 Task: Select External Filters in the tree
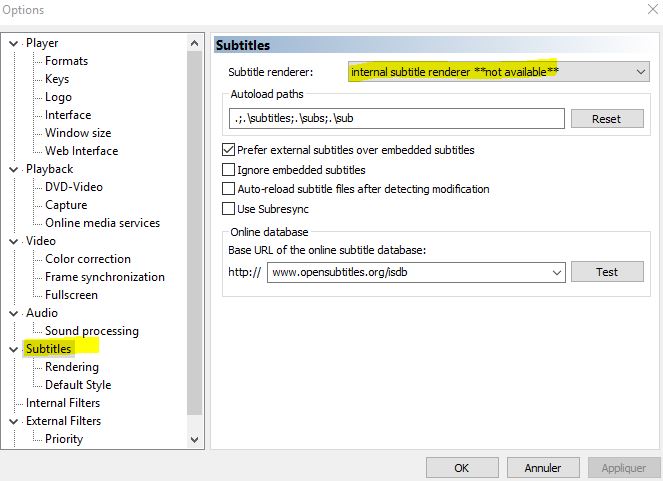click(x=63, y=421)
